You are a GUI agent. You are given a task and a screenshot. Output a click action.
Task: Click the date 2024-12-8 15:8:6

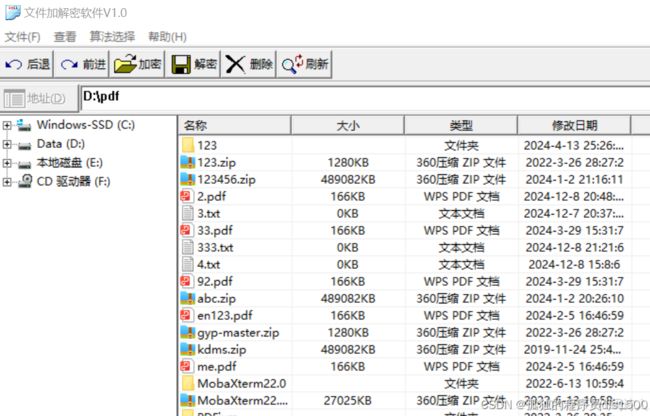(x=574, y=264)
